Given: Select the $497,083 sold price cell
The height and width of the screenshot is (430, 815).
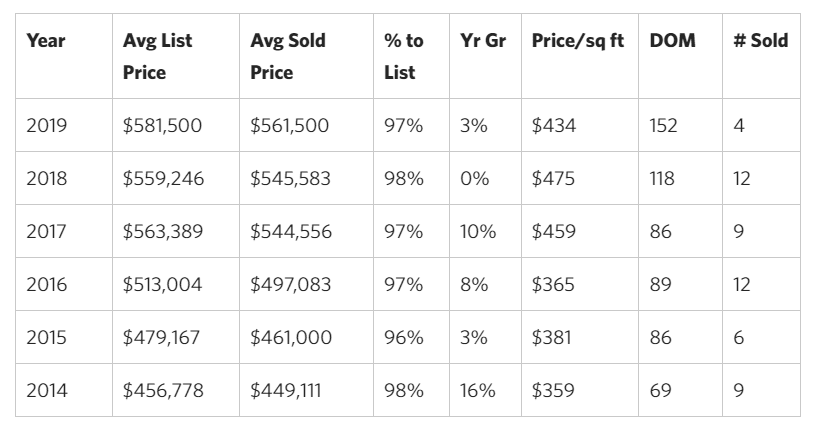Looking at the screenshot, I should coord(290,285).
